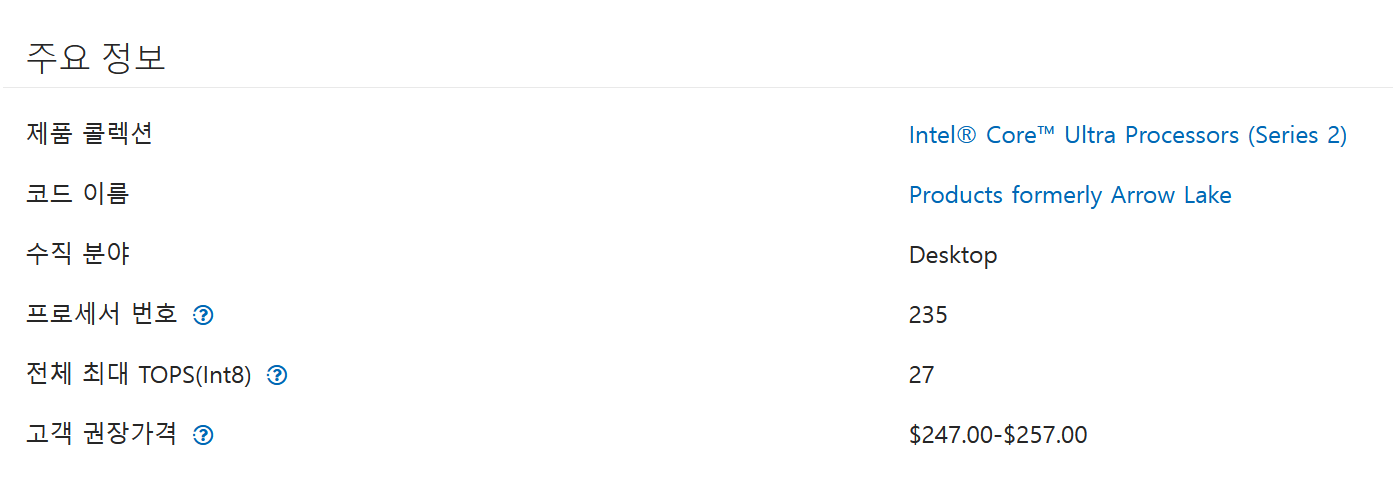1393x477 pixels.
Task: Select the 프로세서 번호 label text
Action: click(x=102, y=314)
